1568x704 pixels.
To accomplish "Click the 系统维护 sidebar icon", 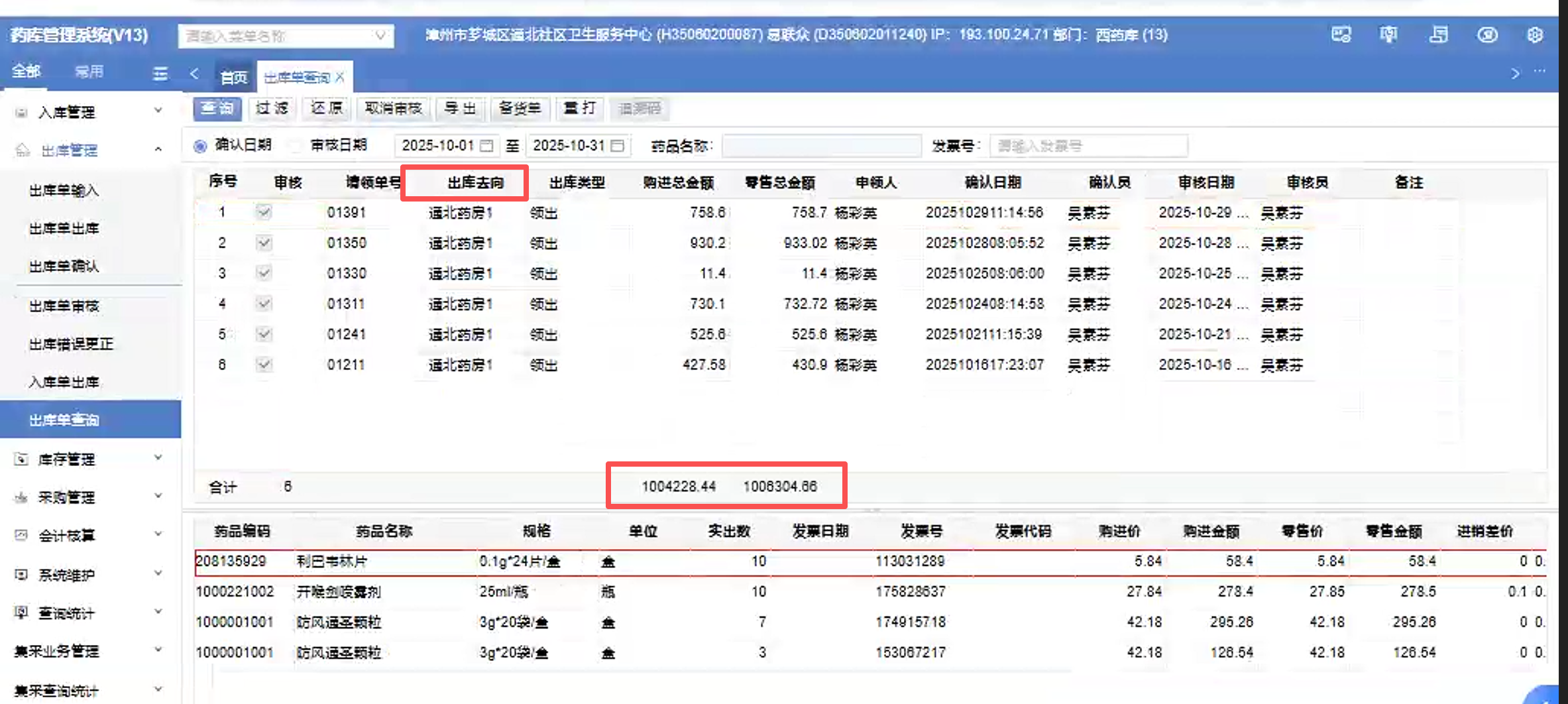I will pos(21,574).
